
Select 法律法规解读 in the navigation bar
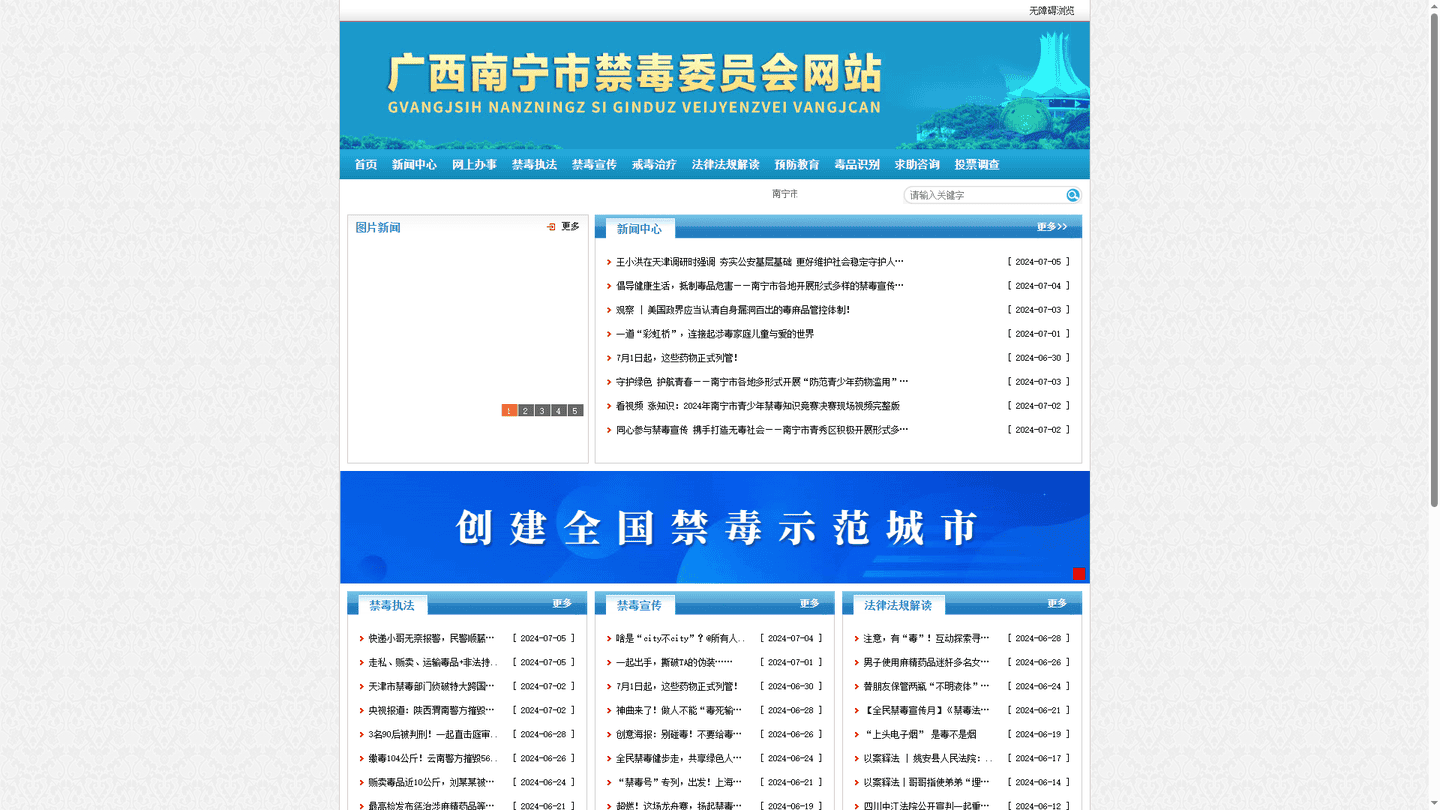pos(726,165)
